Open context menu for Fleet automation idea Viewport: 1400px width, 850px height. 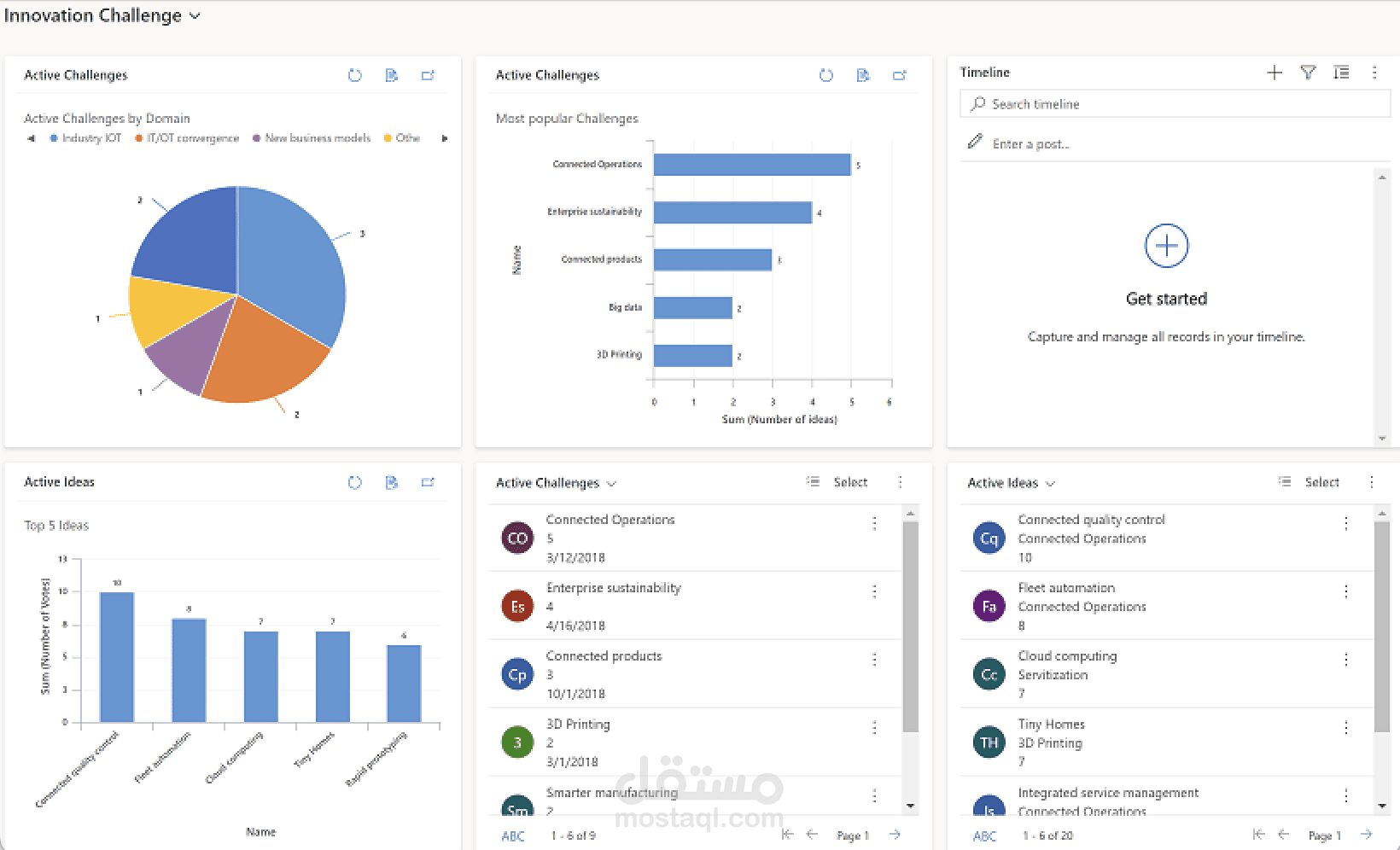(1346, 591)
